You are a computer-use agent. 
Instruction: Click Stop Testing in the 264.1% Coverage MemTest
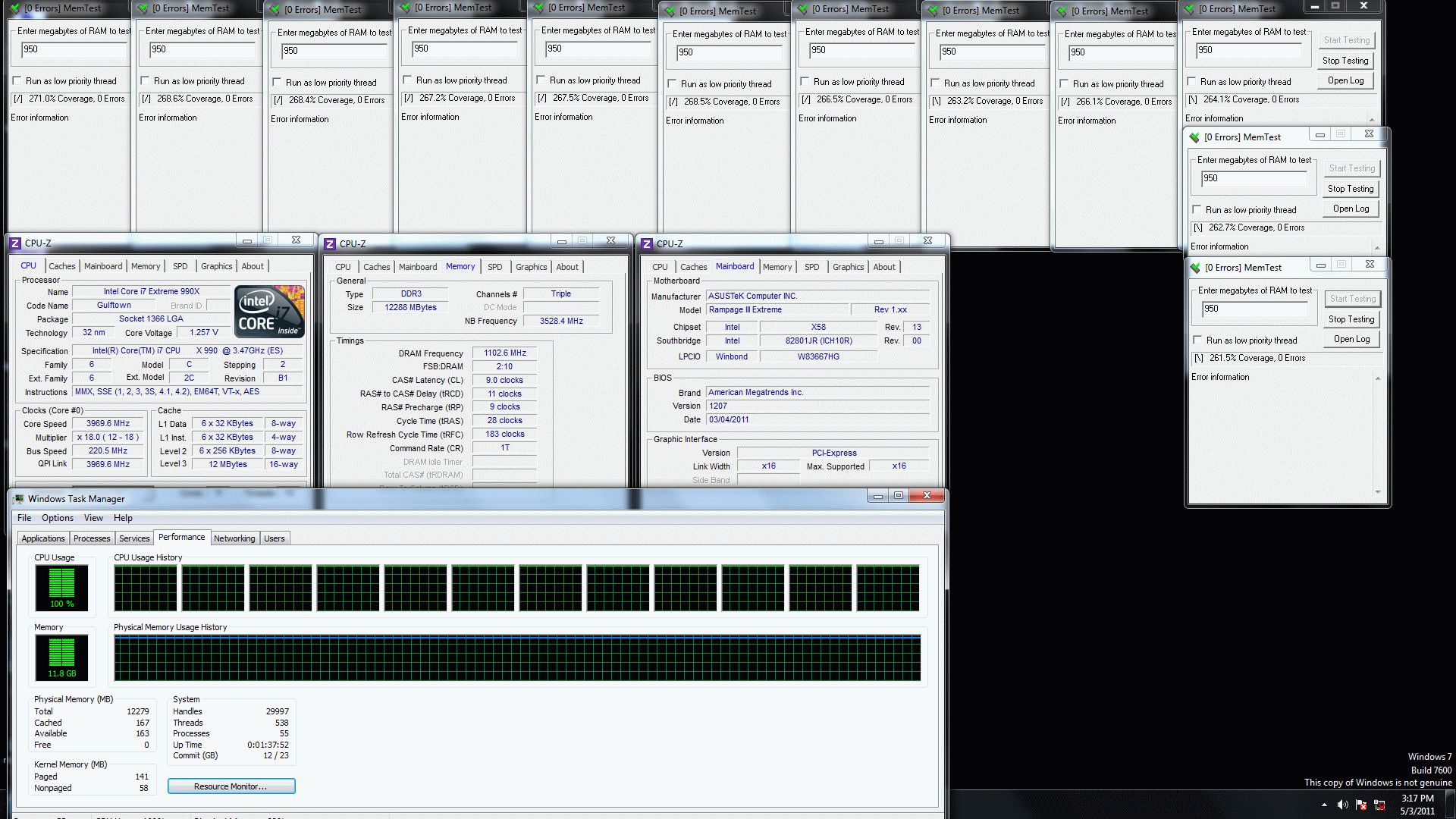pos(1345,61)
